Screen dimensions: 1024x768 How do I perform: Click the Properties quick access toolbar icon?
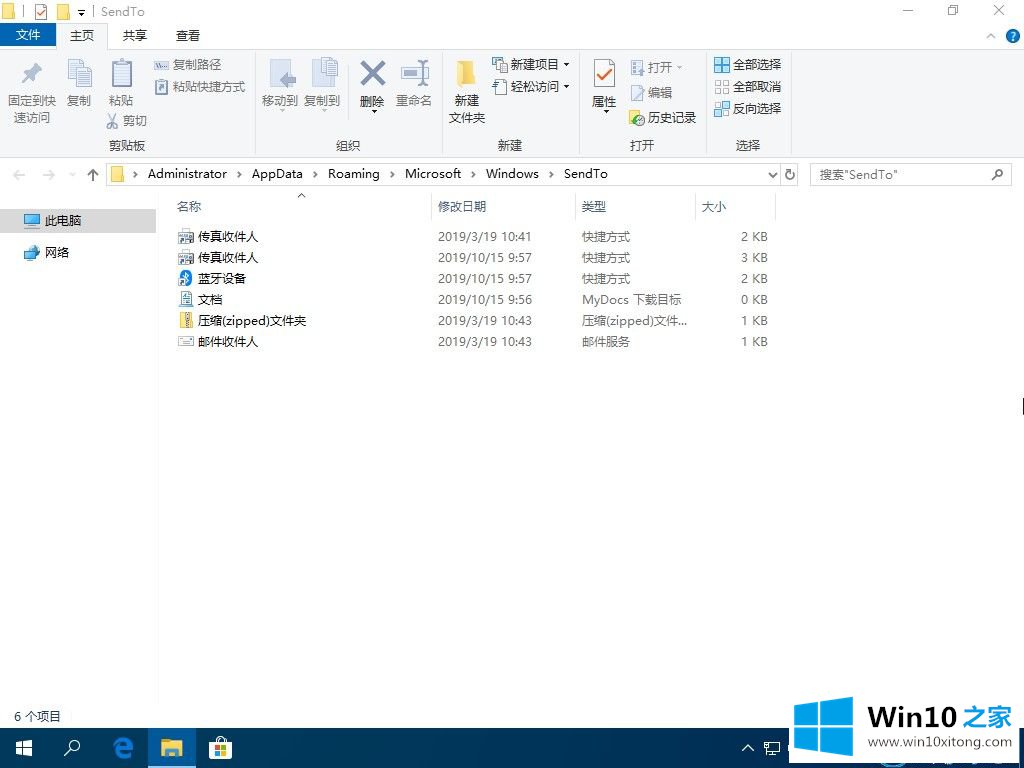click(x=40, y=11)
